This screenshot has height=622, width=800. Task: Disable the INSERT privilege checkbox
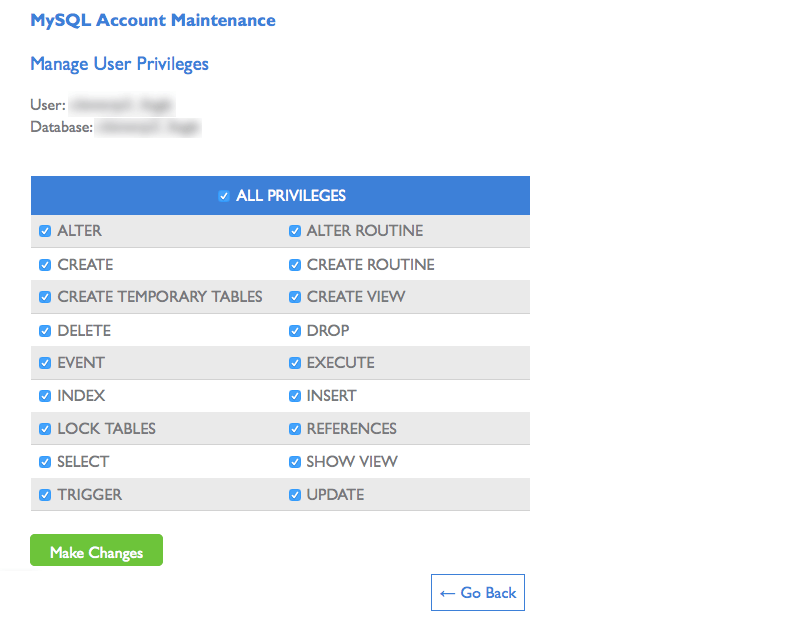pyautogui.click(x=295, y=396)
